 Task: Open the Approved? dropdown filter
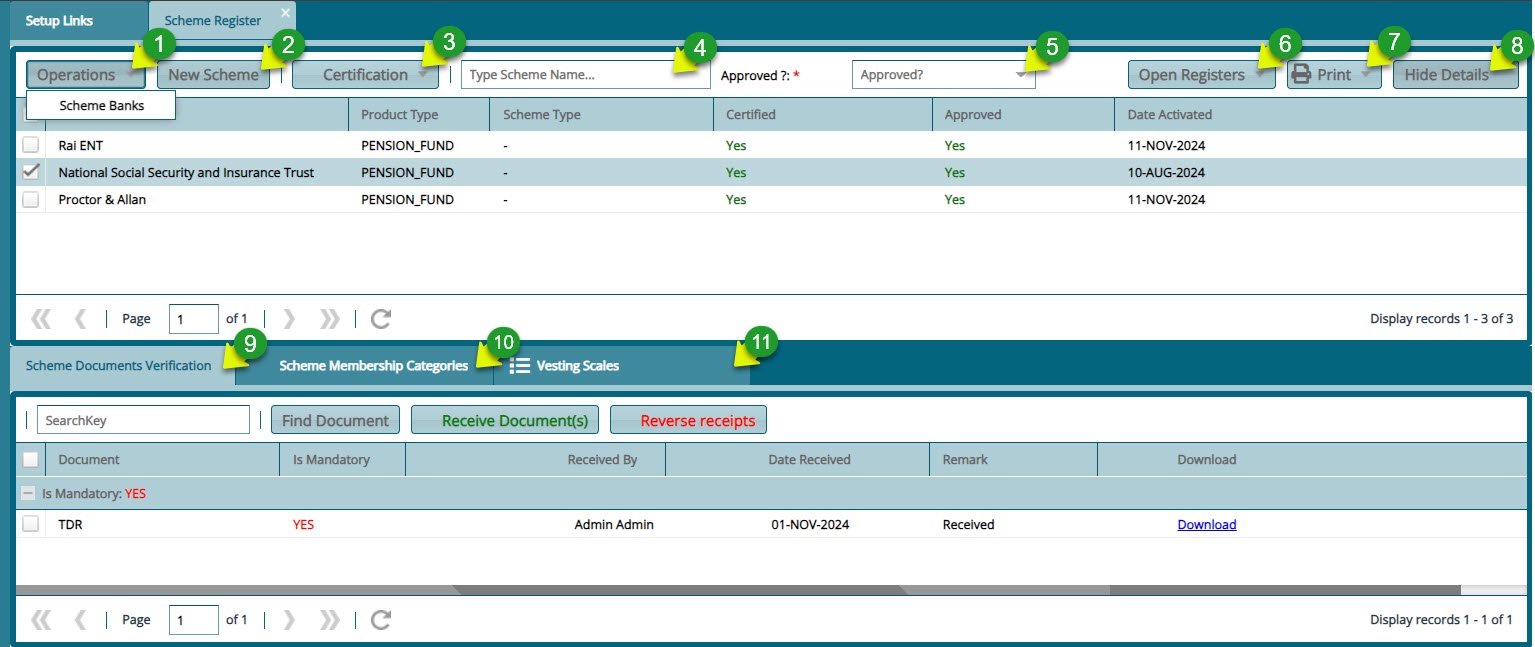coord(1022,74)
